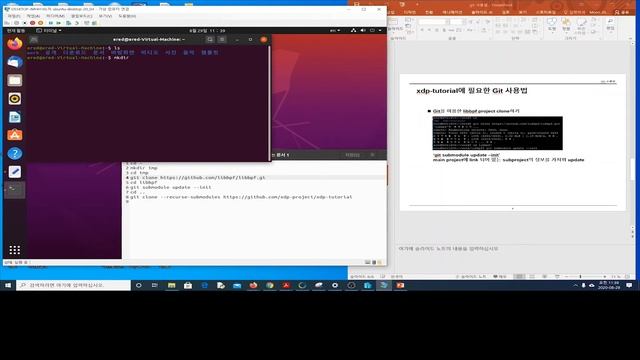The image size is (640, 360).
Task: Click the Cortana circle on the taskbar
Action: coord(138,285)
